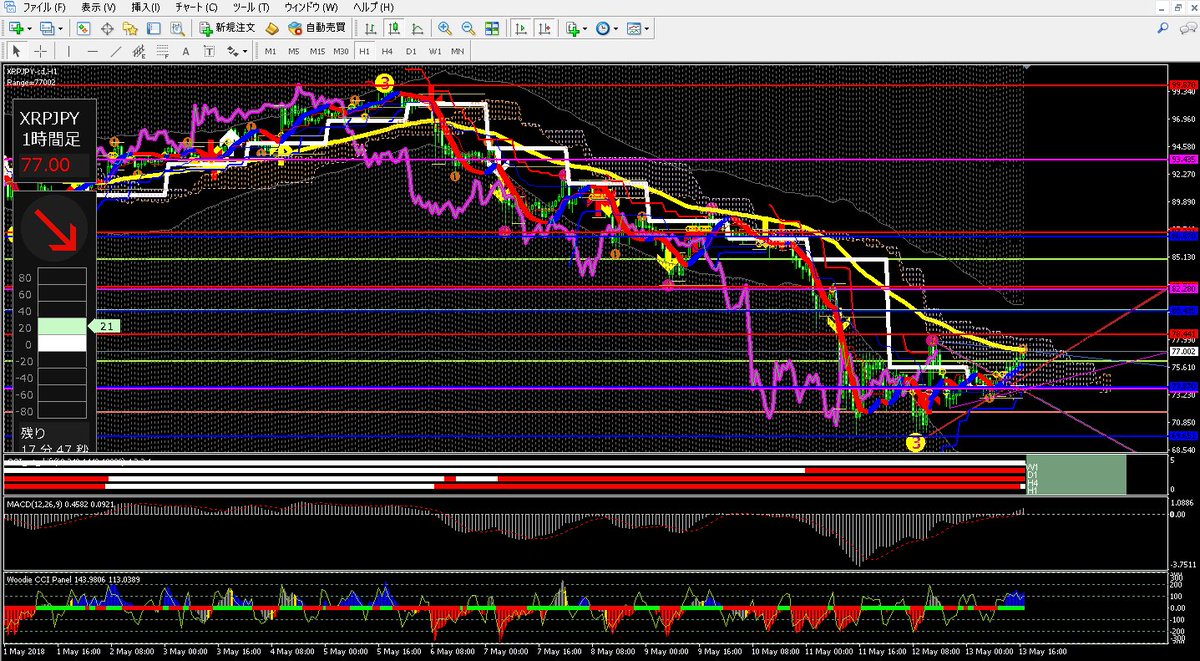Select the horizontal line drawing tool
Viewport: 1200px width, 661px height.
point(93,51)
